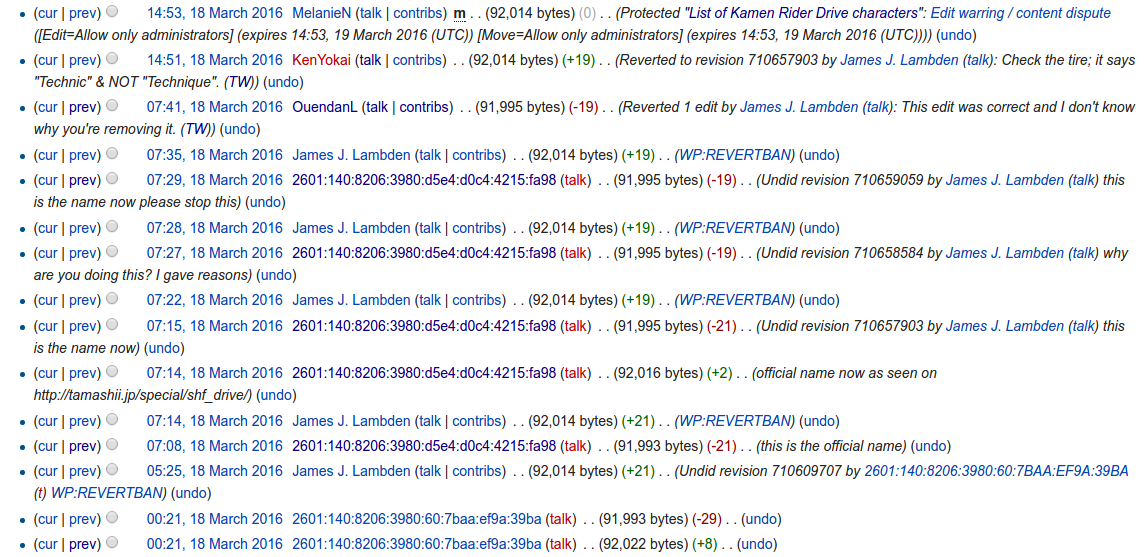Click prev for the 00:21 (+8) revision
The width and height of the screenshot is (1147, 557).
pyautogui.click(x=83, y=545)
